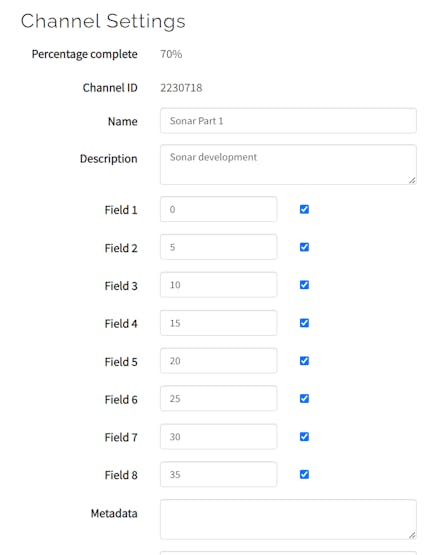The image size is (446, 555).
Task: Toggle the Field 4 checkbox
Action: click(x=304, y=323)
